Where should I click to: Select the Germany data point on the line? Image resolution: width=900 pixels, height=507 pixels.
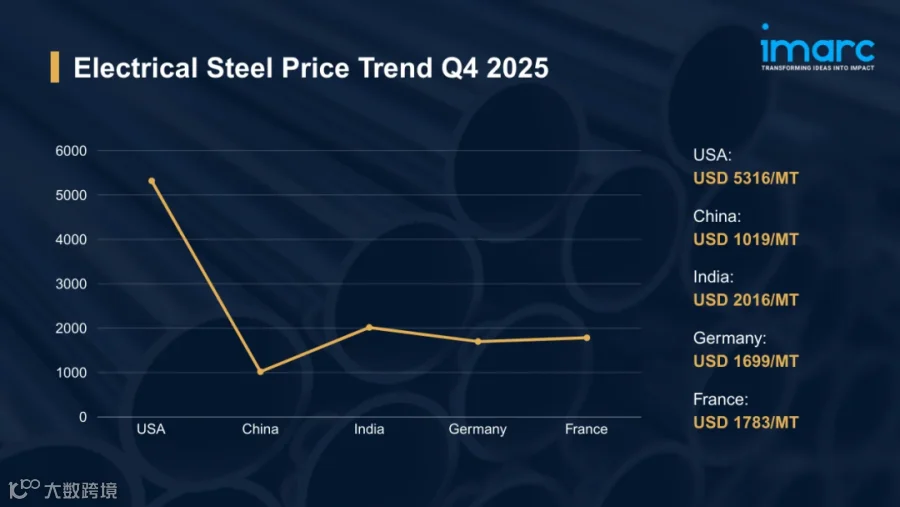(478, 341)
